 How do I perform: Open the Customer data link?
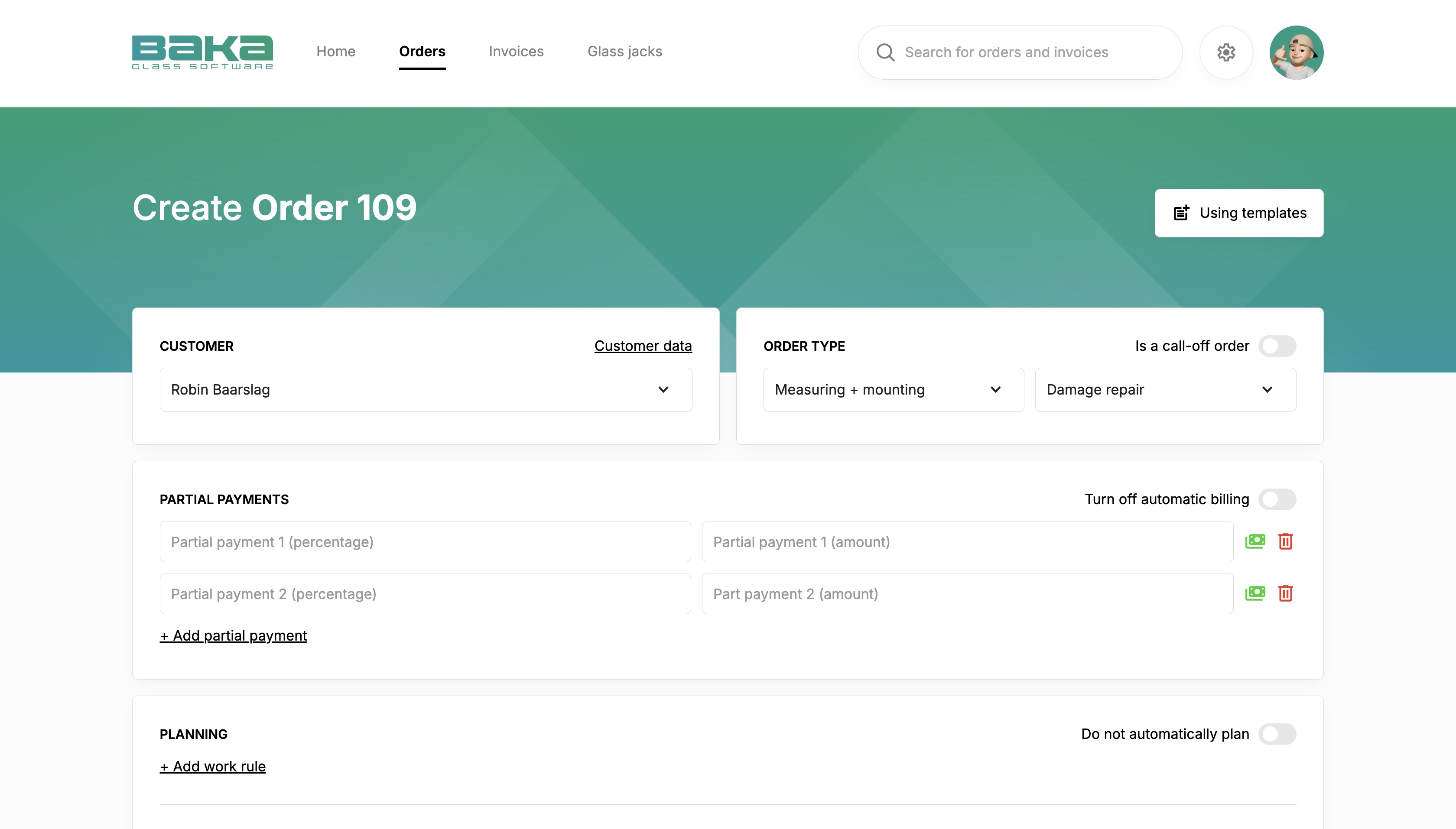[643, 346]
